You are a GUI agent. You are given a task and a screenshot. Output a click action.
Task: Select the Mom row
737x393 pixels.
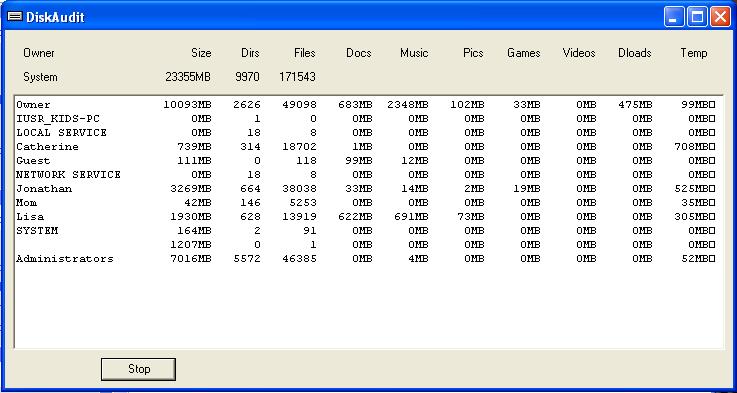(366, 203)
